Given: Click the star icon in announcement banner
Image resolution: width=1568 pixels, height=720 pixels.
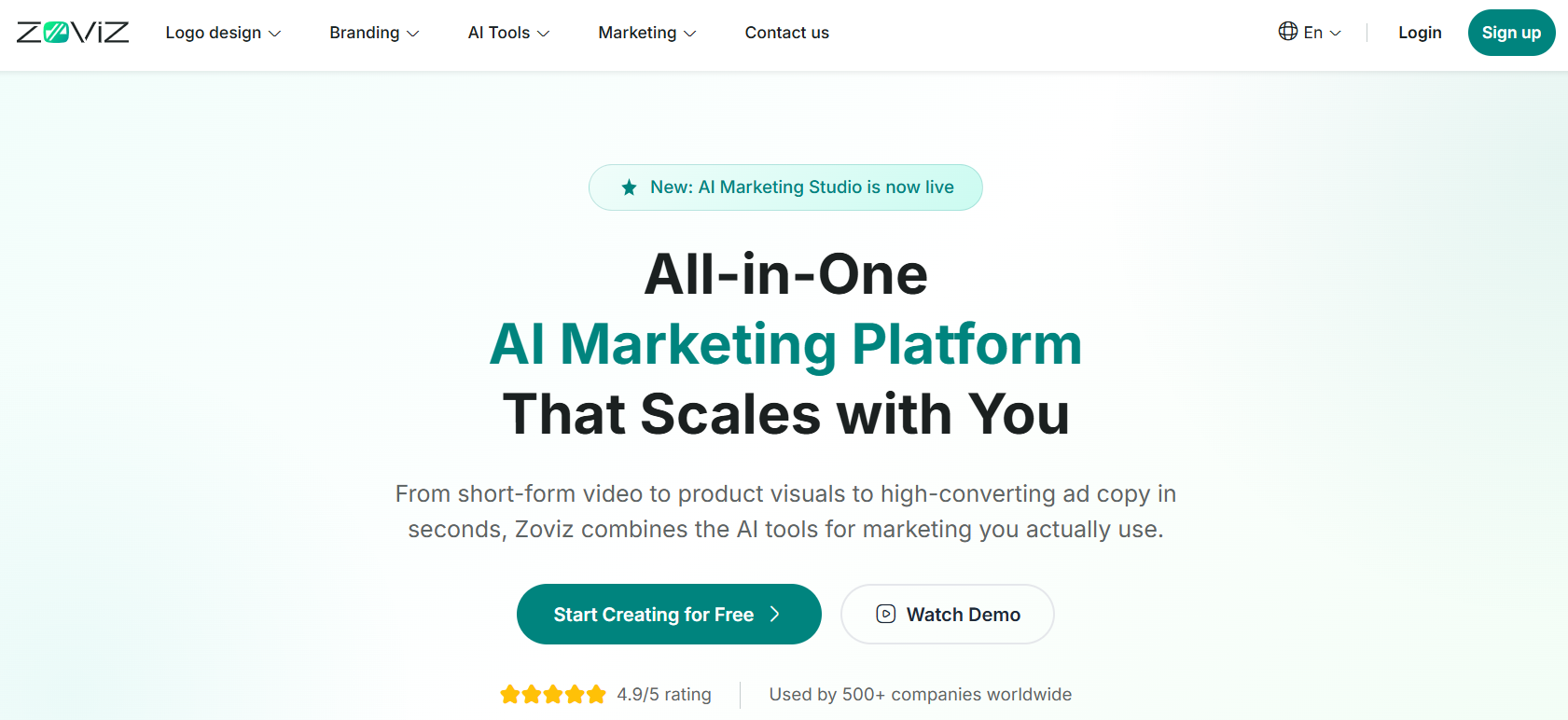Looking at the screenshot, I should pyautogui.click(x=630, y=187).
